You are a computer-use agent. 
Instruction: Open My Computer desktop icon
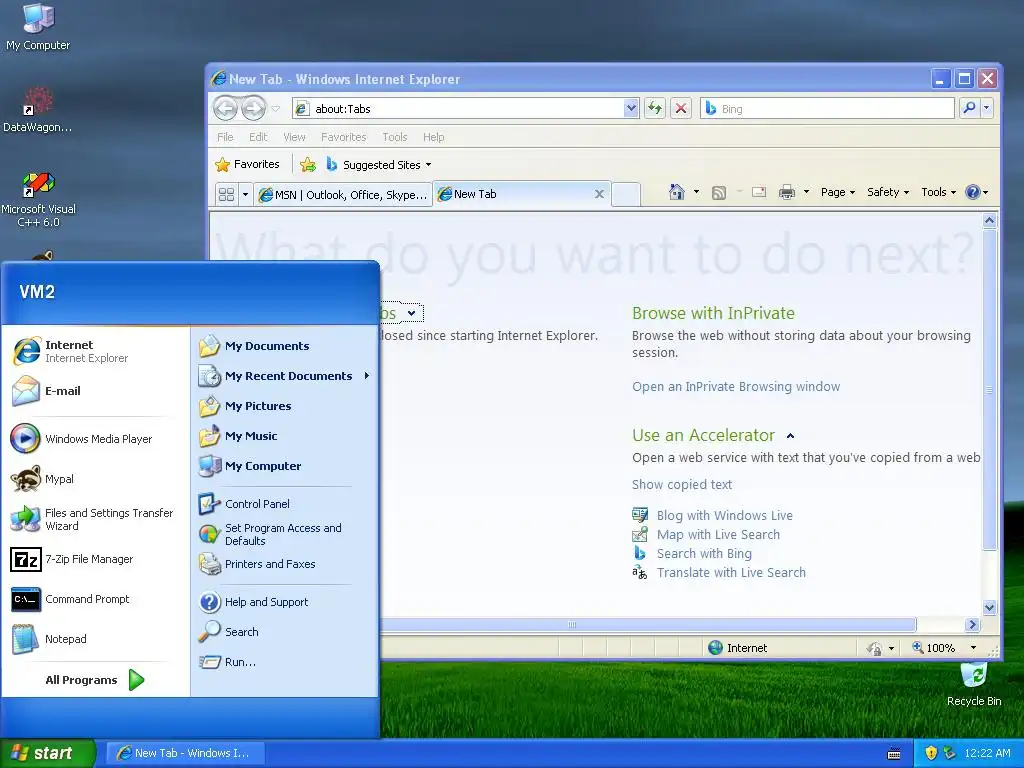coord(38,27)
